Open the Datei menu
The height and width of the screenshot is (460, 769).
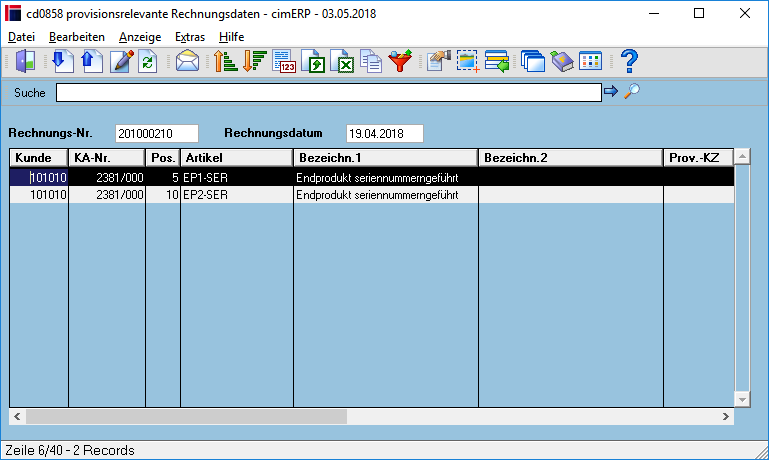22,37
